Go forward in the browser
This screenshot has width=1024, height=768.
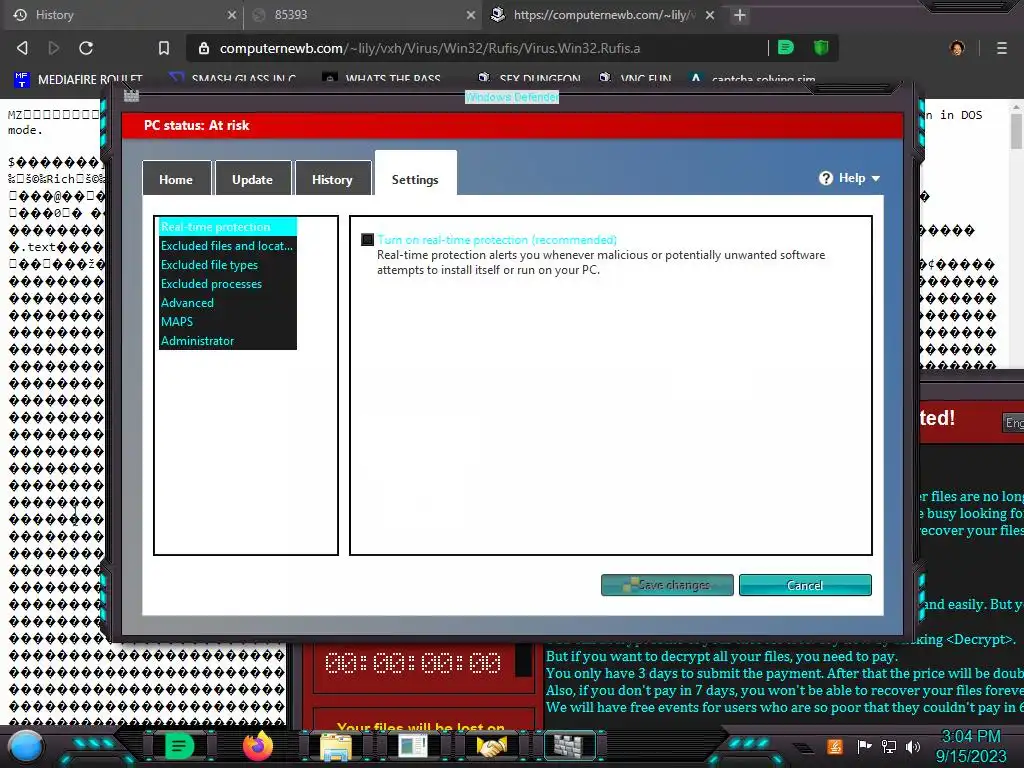pyautogui.click(x=54, y=48)
